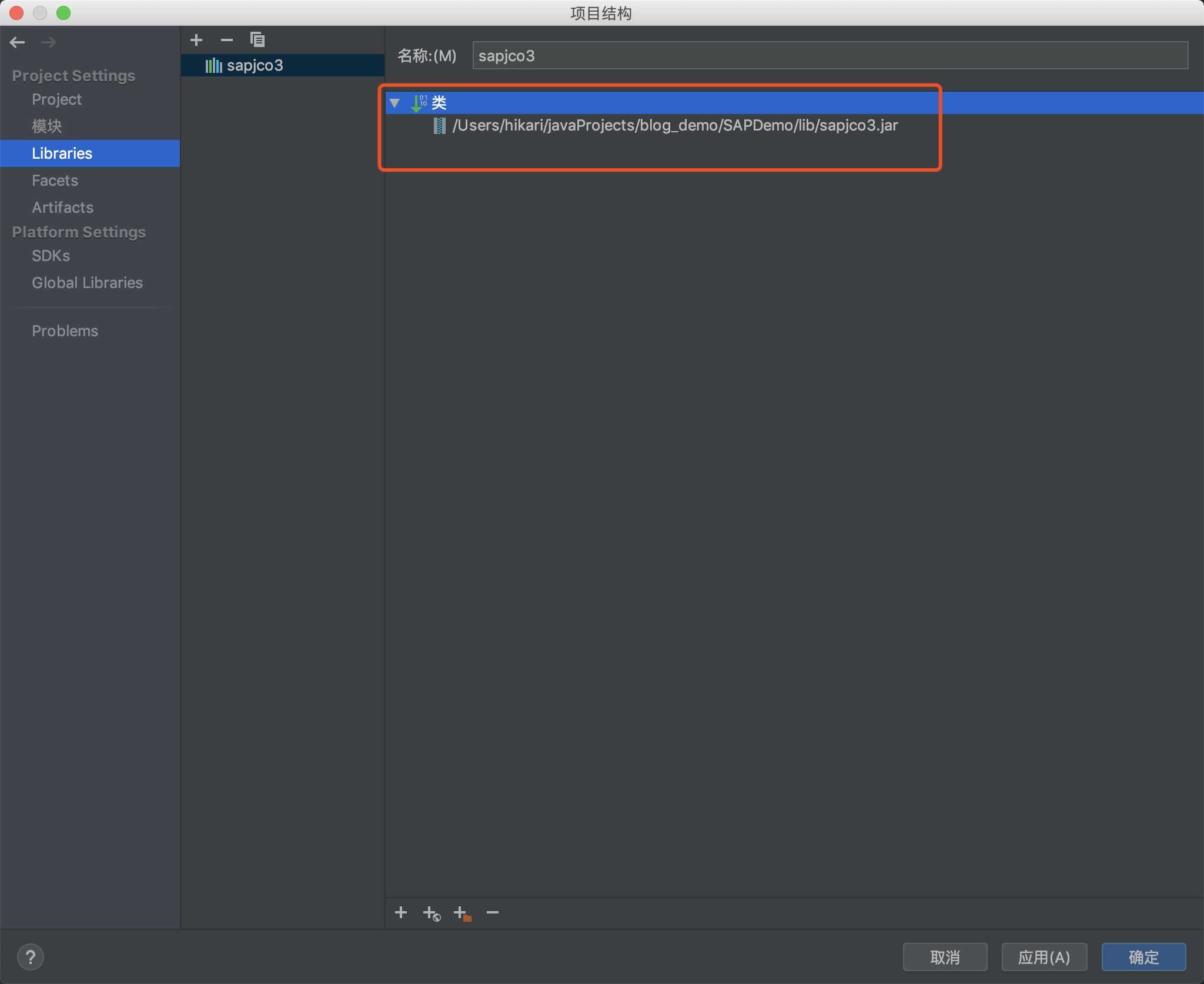Screen dimensions: 1204x984
Task: Select the Libraries sidebar item
Action: click(62, 153)
